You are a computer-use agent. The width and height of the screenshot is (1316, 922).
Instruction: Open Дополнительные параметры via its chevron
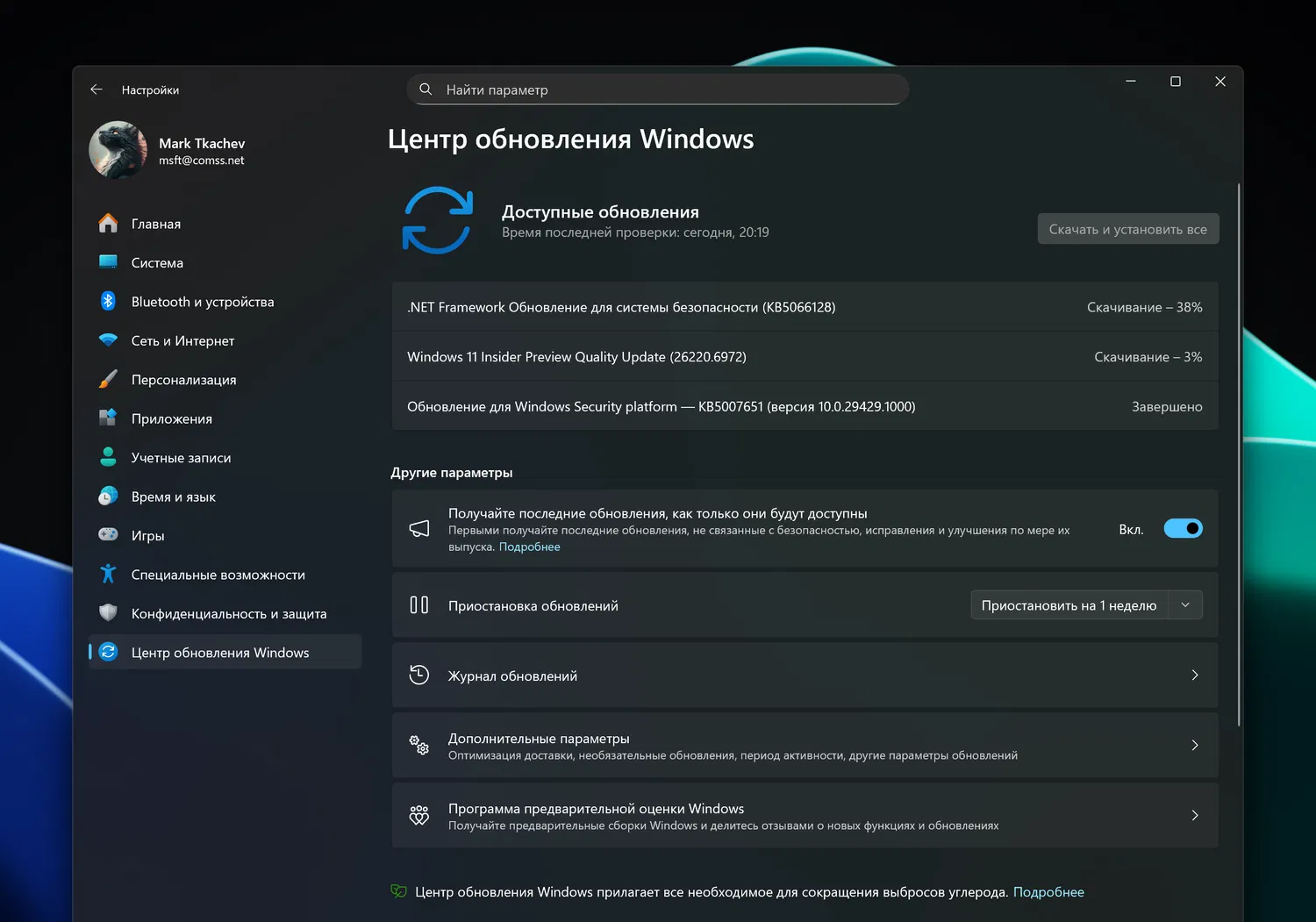1195,745
